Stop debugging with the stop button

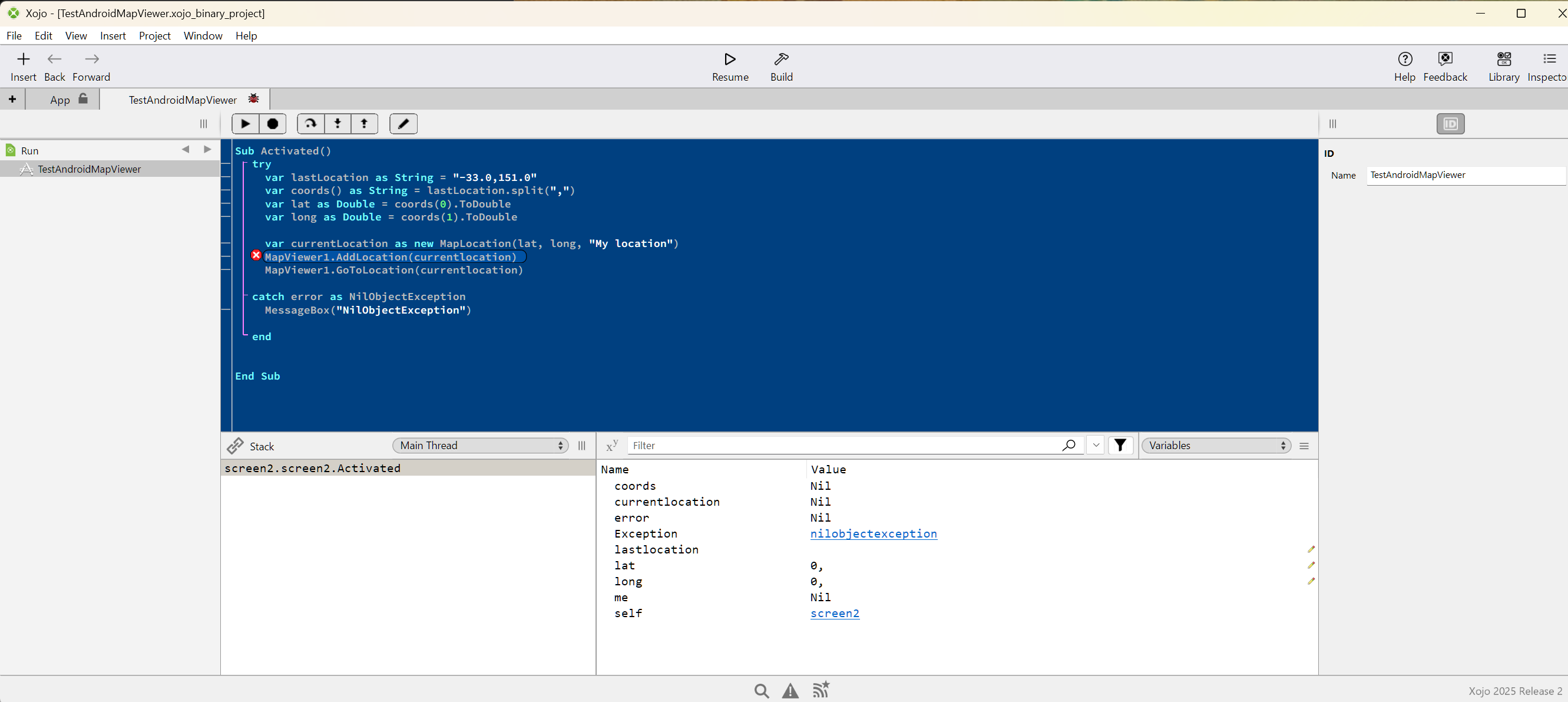[272, 124]
